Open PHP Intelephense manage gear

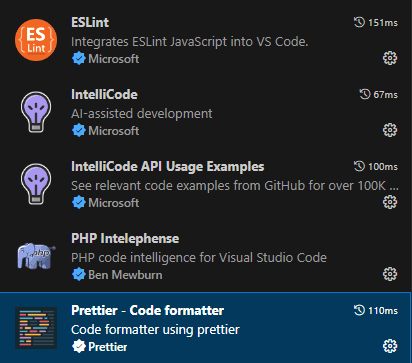pyautogui.click(x=390, y=274)
